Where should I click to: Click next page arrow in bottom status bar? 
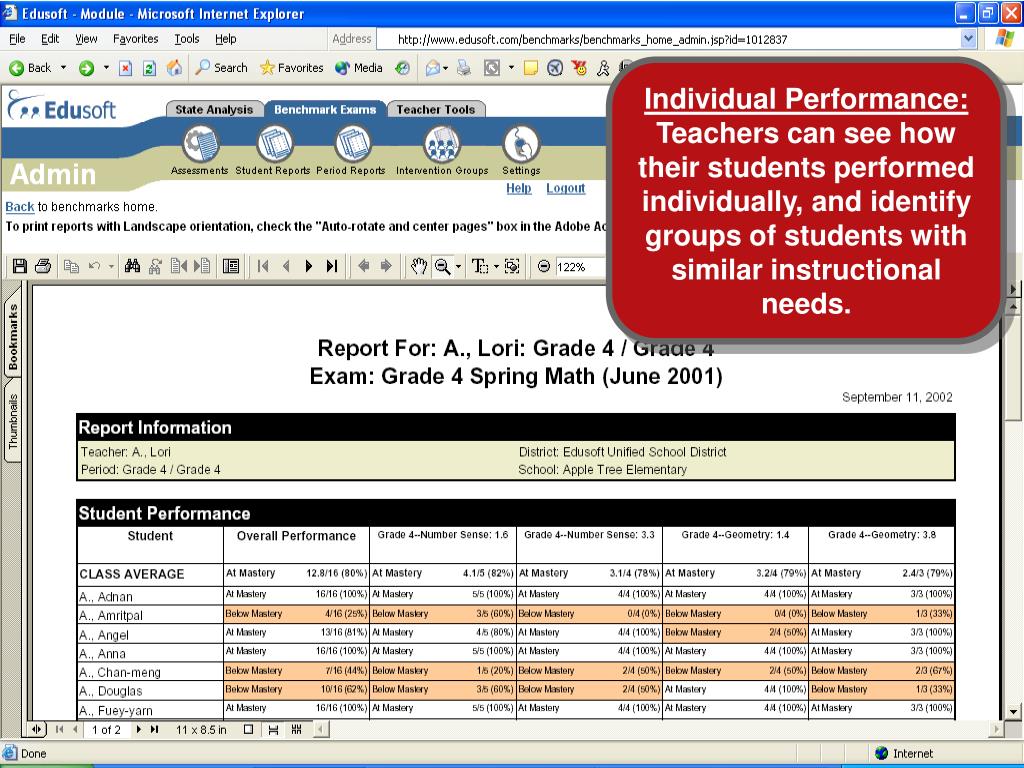[138, 729]
